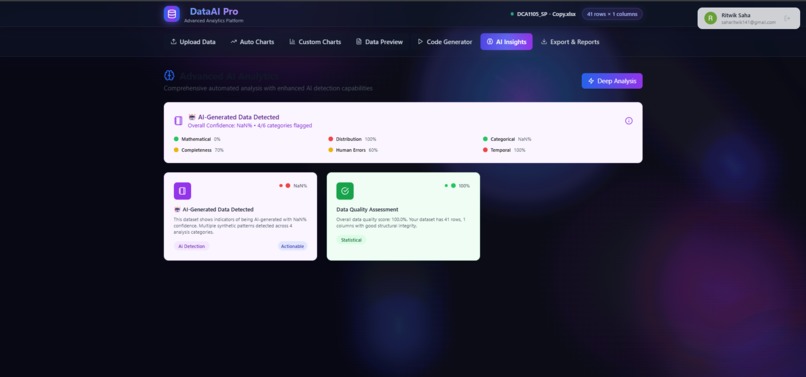Click the green dot indicator beside 100% on card
Image resolution: width=806 pixels, height=377 pixels.
pos(453,186)
